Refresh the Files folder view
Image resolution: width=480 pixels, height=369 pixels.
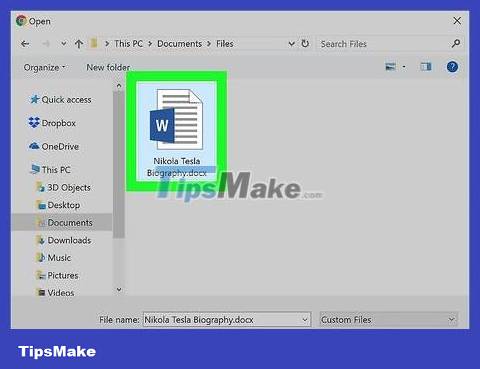tap(305, 44)
